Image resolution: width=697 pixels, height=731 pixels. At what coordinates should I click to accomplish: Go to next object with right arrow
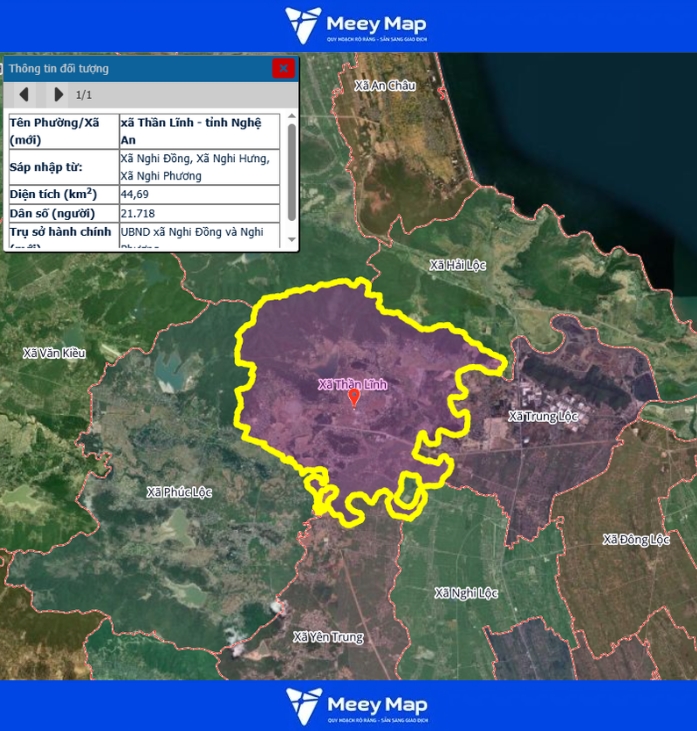click(58, 95)
